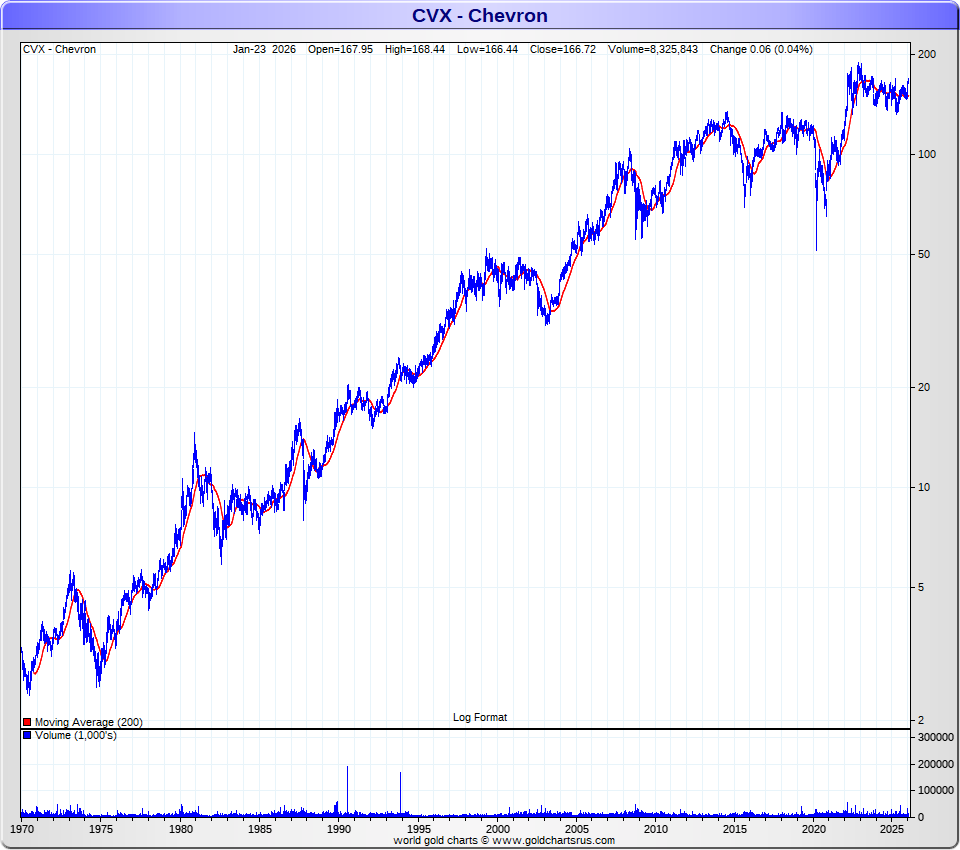Screen dimensions: 960x850
Task: Click the 2000 year axis label
Action: 498,829
